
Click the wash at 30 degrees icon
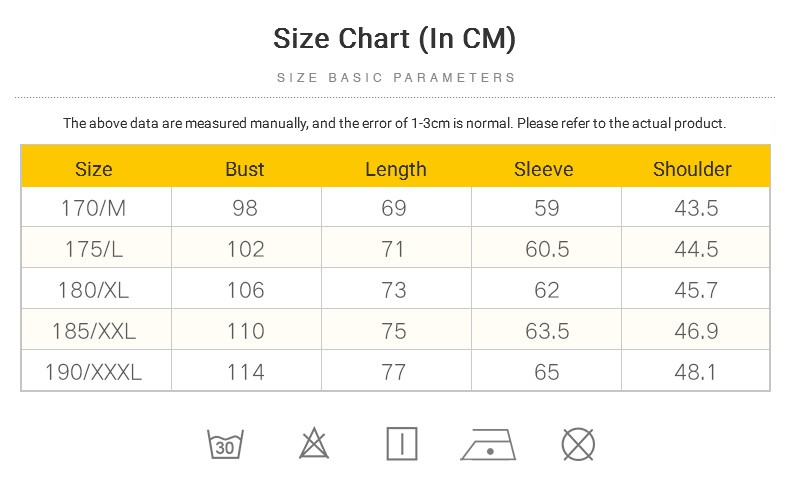(225, 444)
